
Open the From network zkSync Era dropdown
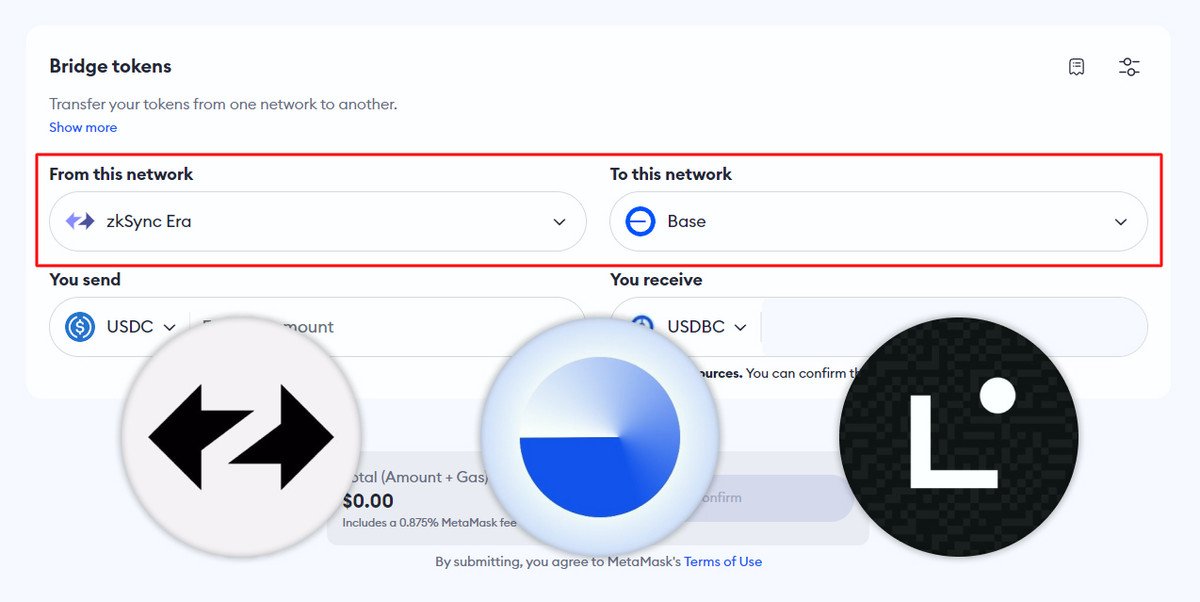coord(318,221)
